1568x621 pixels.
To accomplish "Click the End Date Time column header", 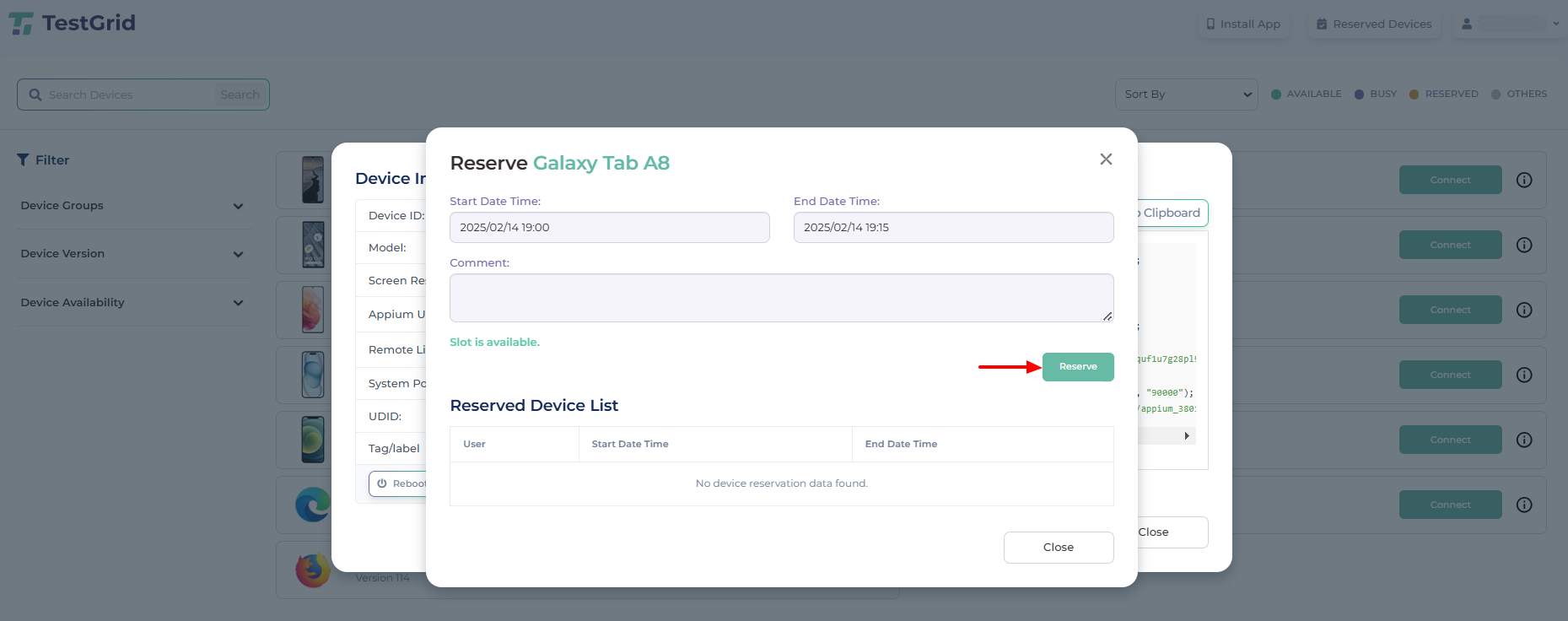I will [901, 444].
